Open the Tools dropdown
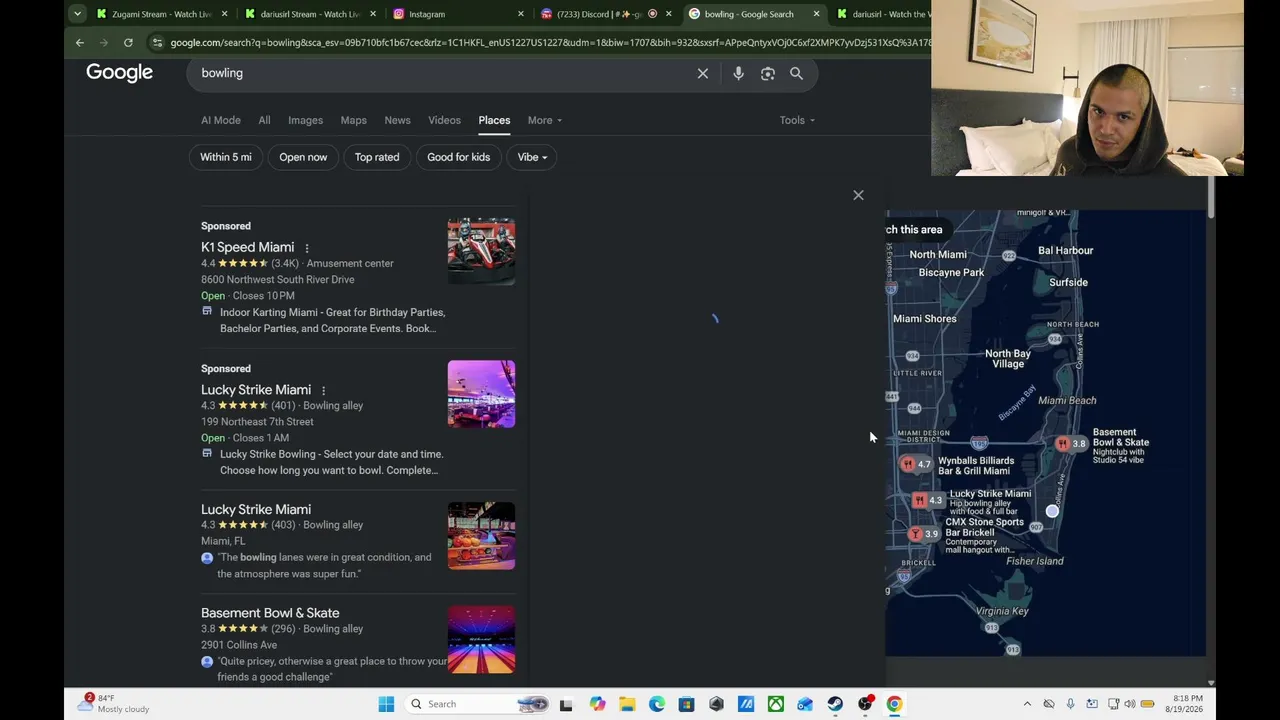This screenshot has width=1280, height=720. (797, 120)
